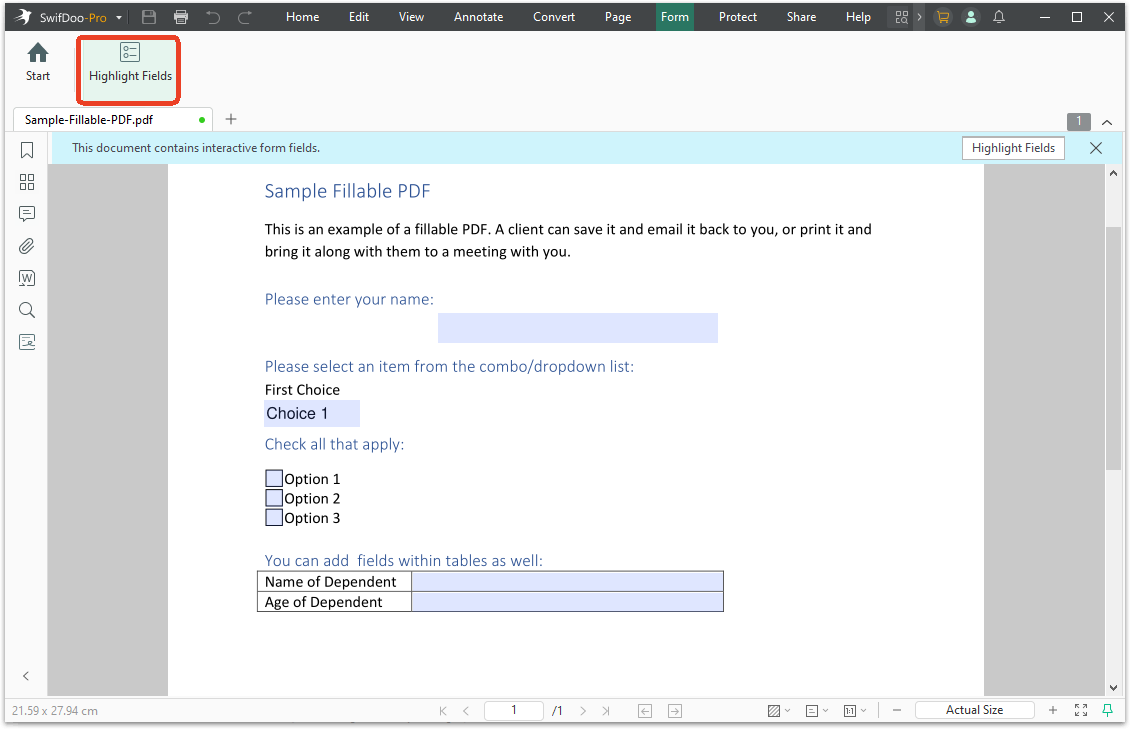
Task: Open the Search sidebar panel
Action: pos(27,310)
